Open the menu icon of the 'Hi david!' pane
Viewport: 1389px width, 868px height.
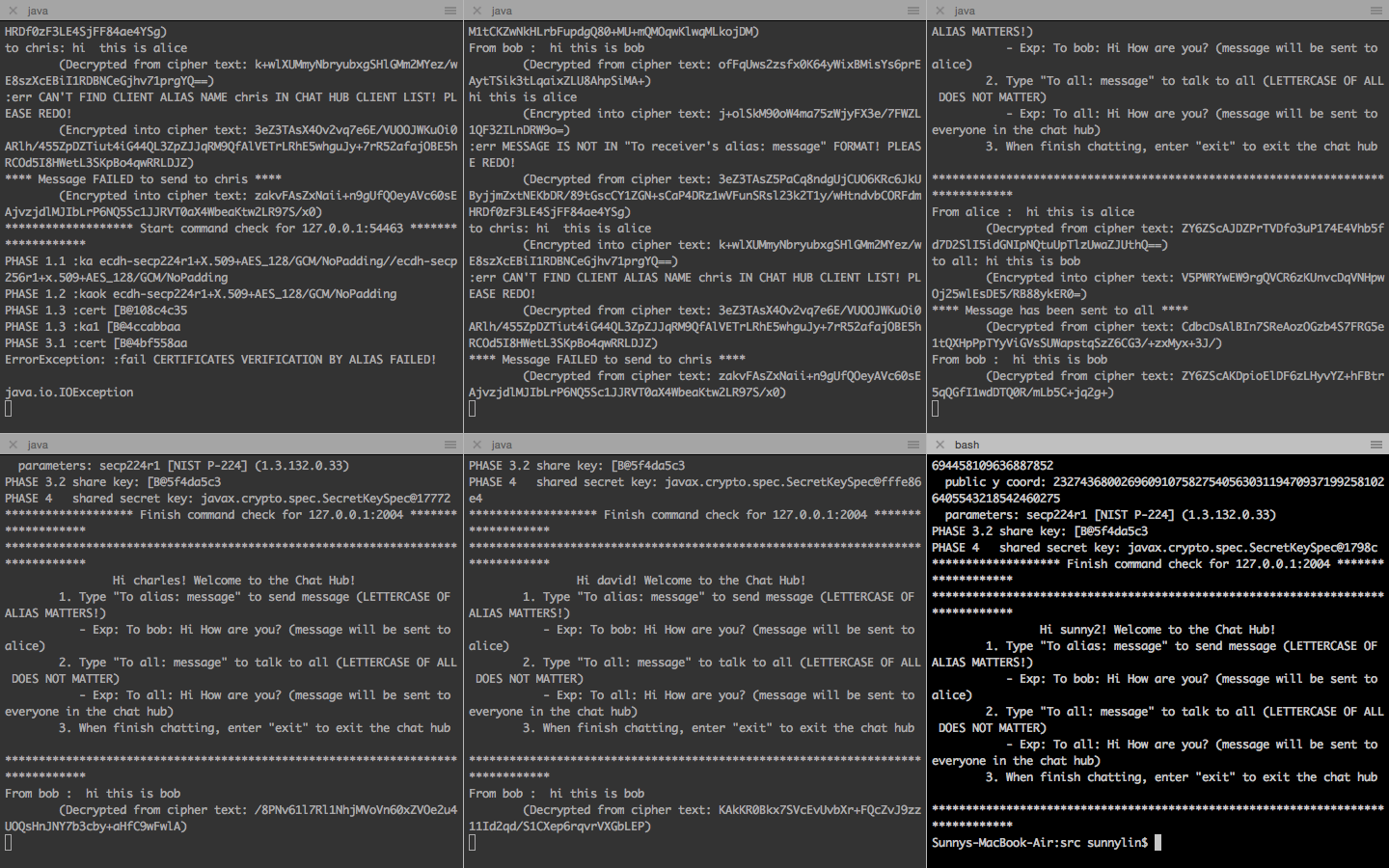click(x=913, y=445)
